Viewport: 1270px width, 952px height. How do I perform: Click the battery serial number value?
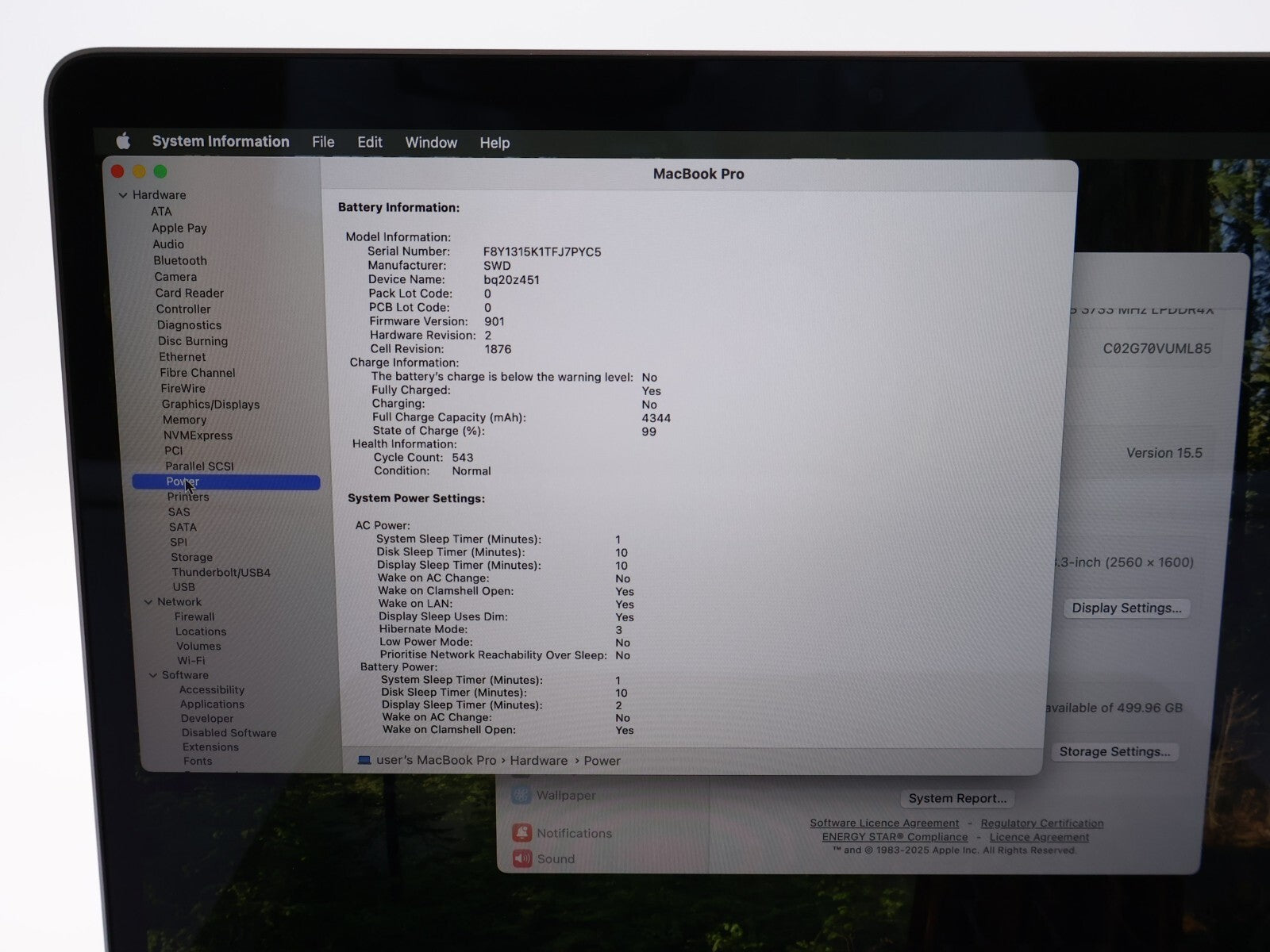pyautogui.click(x=542, y=252)
